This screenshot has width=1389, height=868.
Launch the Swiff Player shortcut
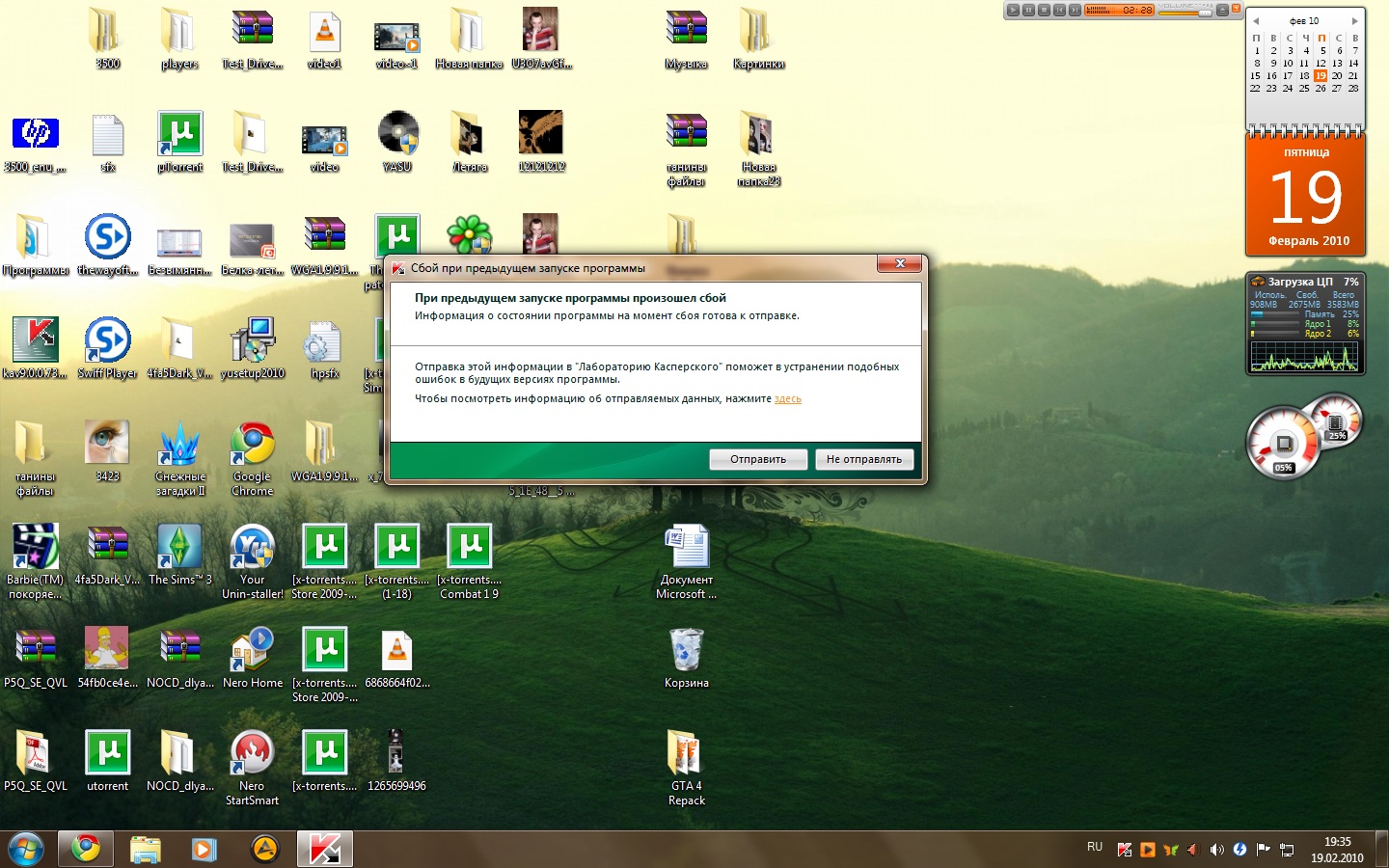click(x=107, y=348)
